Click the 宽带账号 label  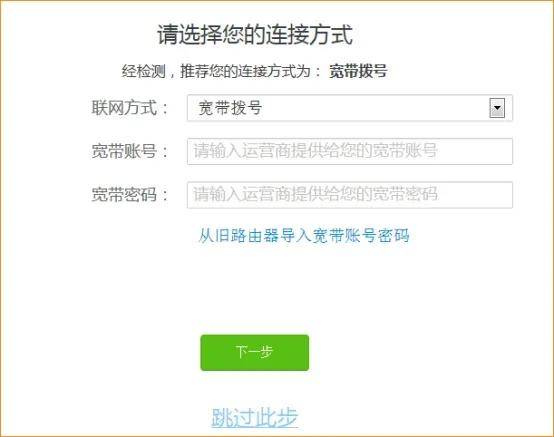click(x=129, y=151)
